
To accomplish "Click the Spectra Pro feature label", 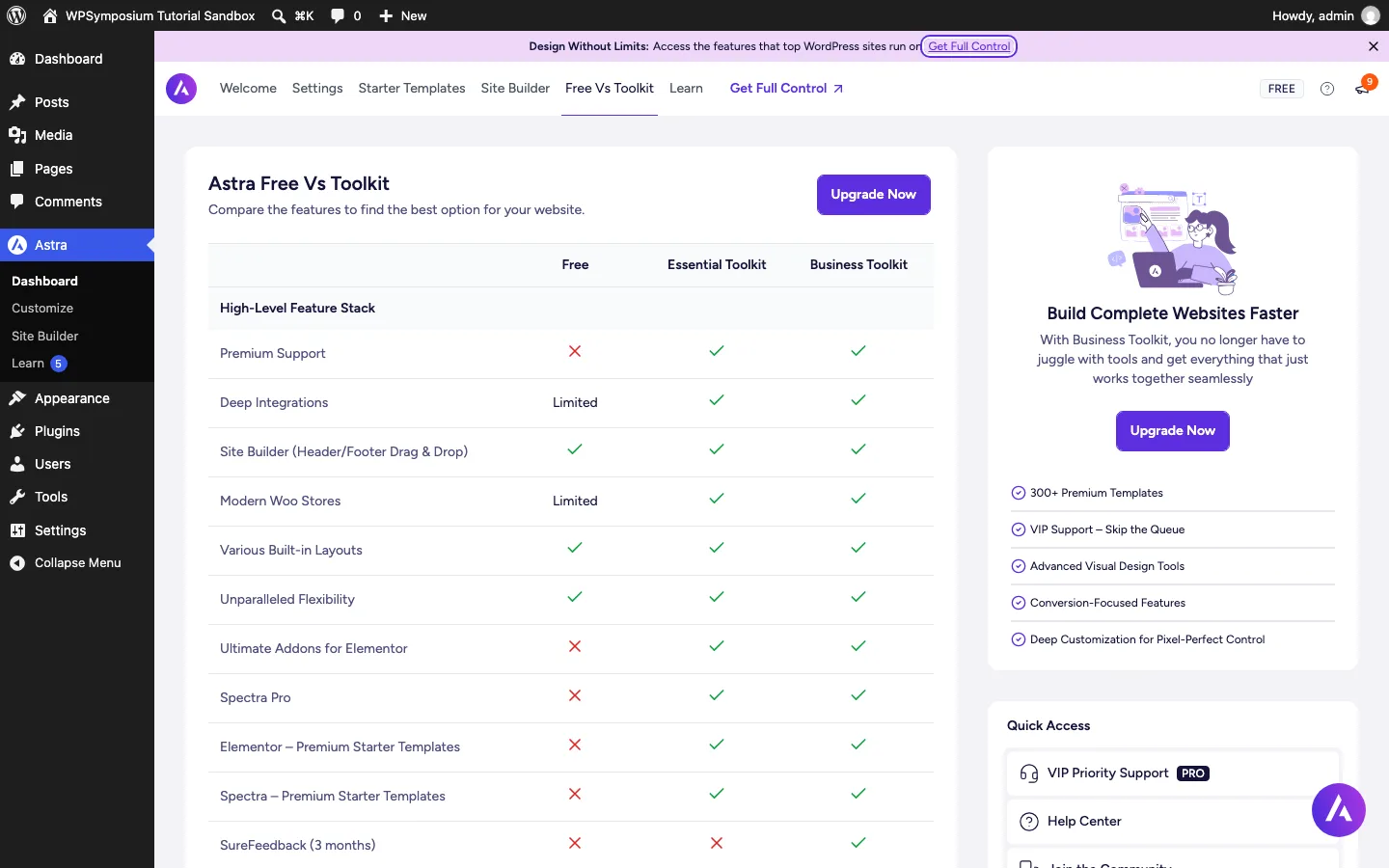I will click(256, 698).
